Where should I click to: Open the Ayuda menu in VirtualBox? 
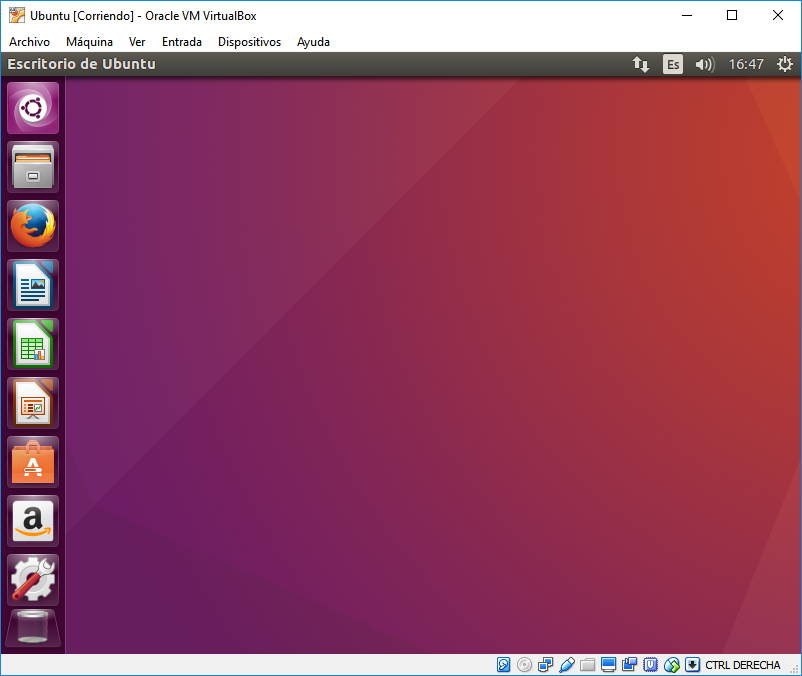click(x=313, y=42)
